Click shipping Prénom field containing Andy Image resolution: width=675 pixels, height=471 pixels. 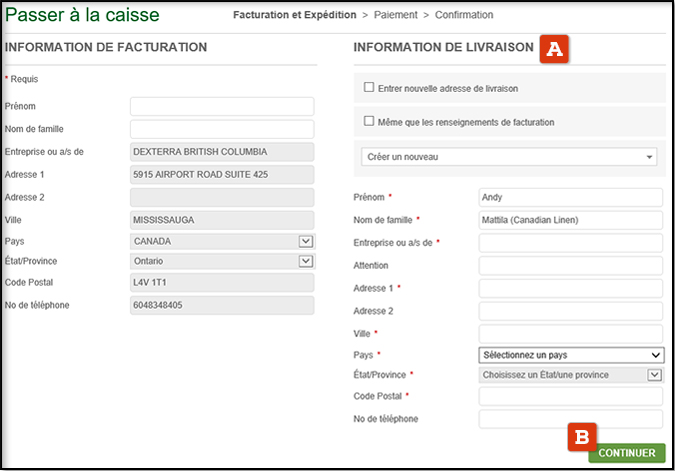pos(571,197)
